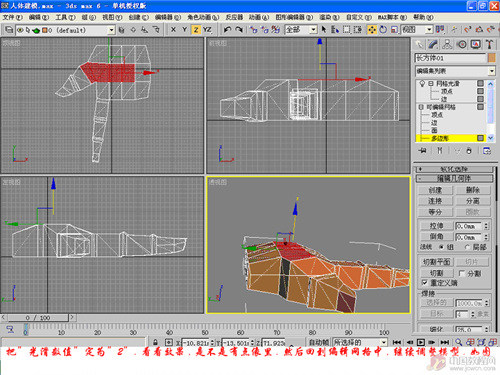Select the Move tool icon in toolbar

click(x=372, y=30)
